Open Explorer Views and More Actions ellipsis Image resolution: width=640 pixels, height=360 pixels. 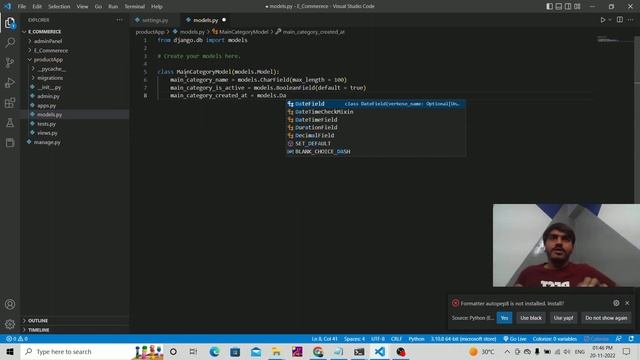[x=119, y=20]
